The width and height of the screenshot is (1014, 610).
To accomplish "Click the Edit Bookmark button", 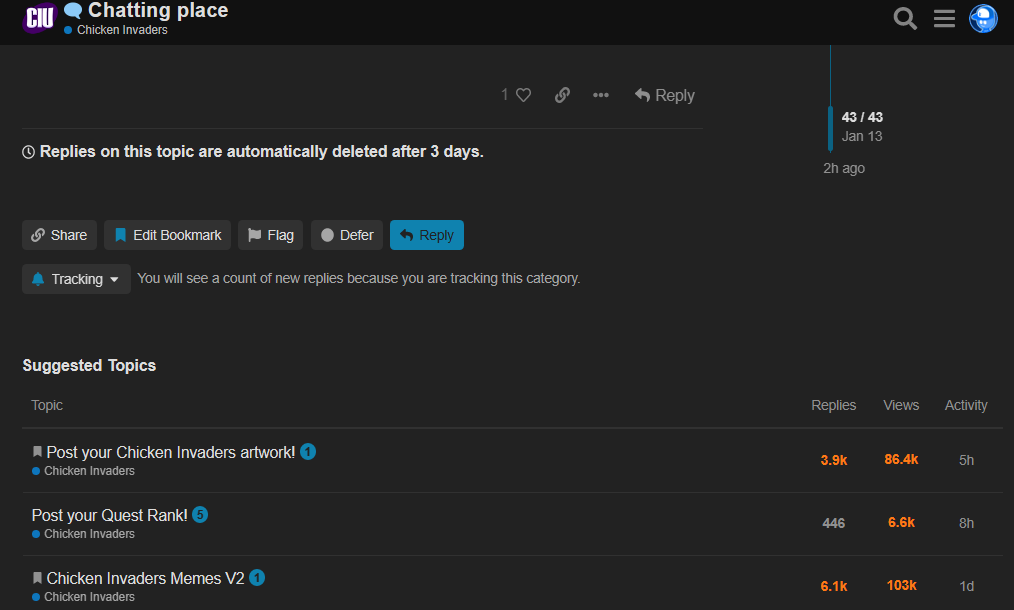I will click(x=167, y=235).
